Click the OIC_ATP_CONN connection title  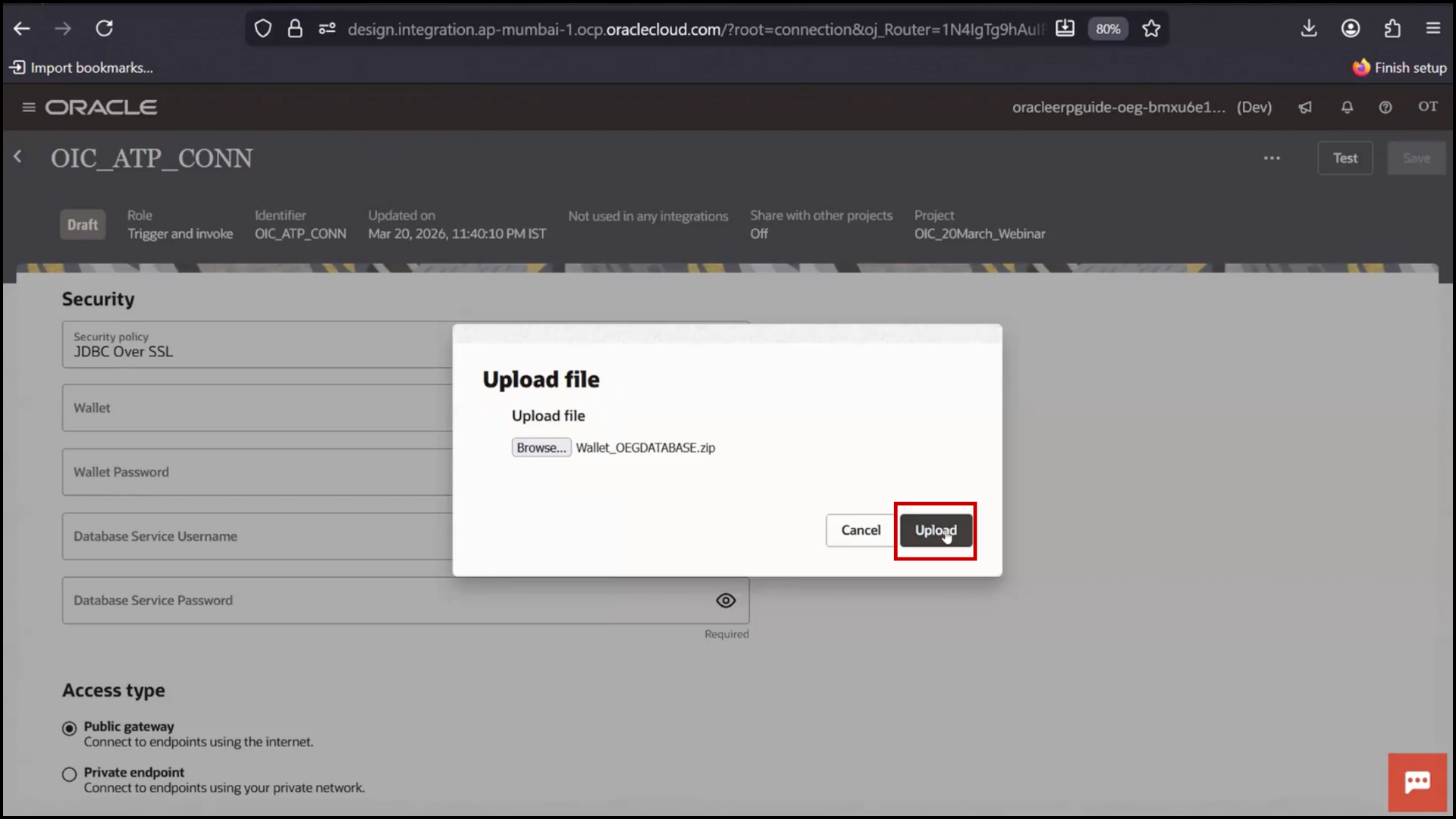coord(152,158)
